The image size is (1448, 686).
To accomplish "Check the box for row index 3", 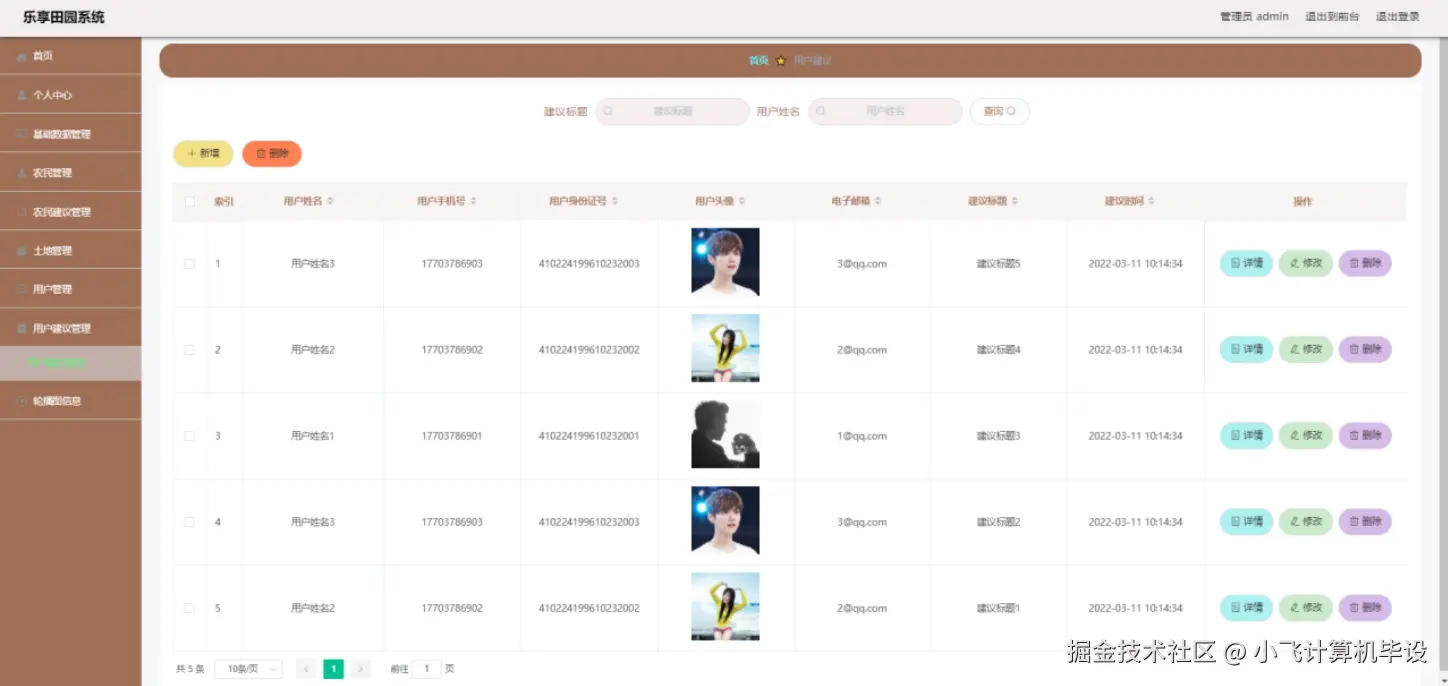I will tap(190, 436).
